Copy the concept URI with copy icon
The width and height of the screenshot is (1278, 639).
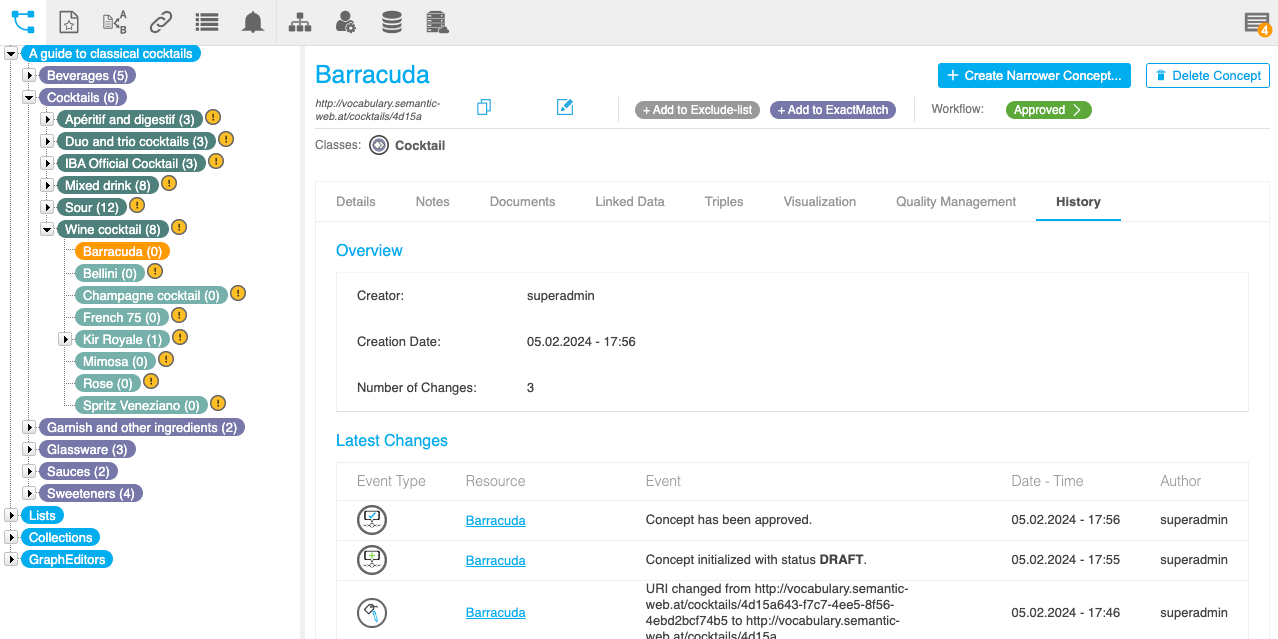pyautogui.click(x=484, y=107)
